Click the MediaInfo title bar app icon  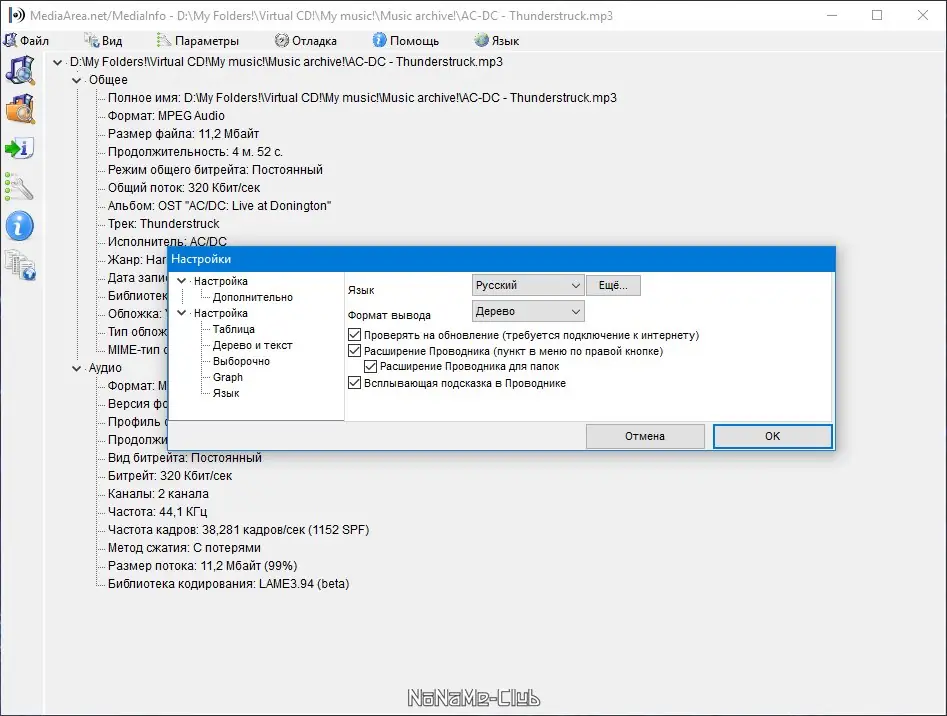(x=16, y=15)
